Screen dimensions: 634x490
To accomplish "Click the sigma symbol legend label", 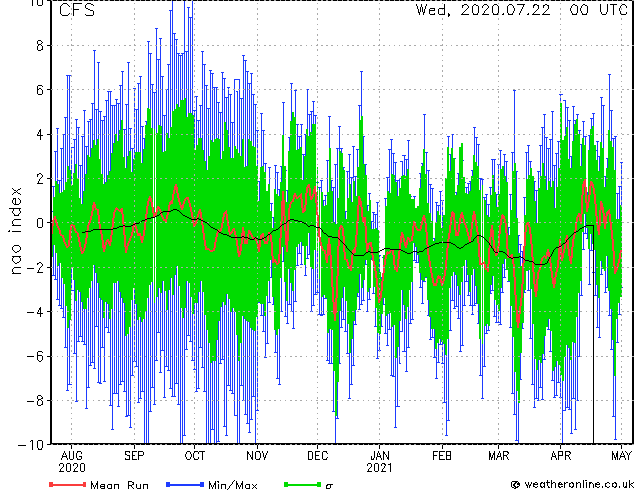I will (x=329, y=486).
